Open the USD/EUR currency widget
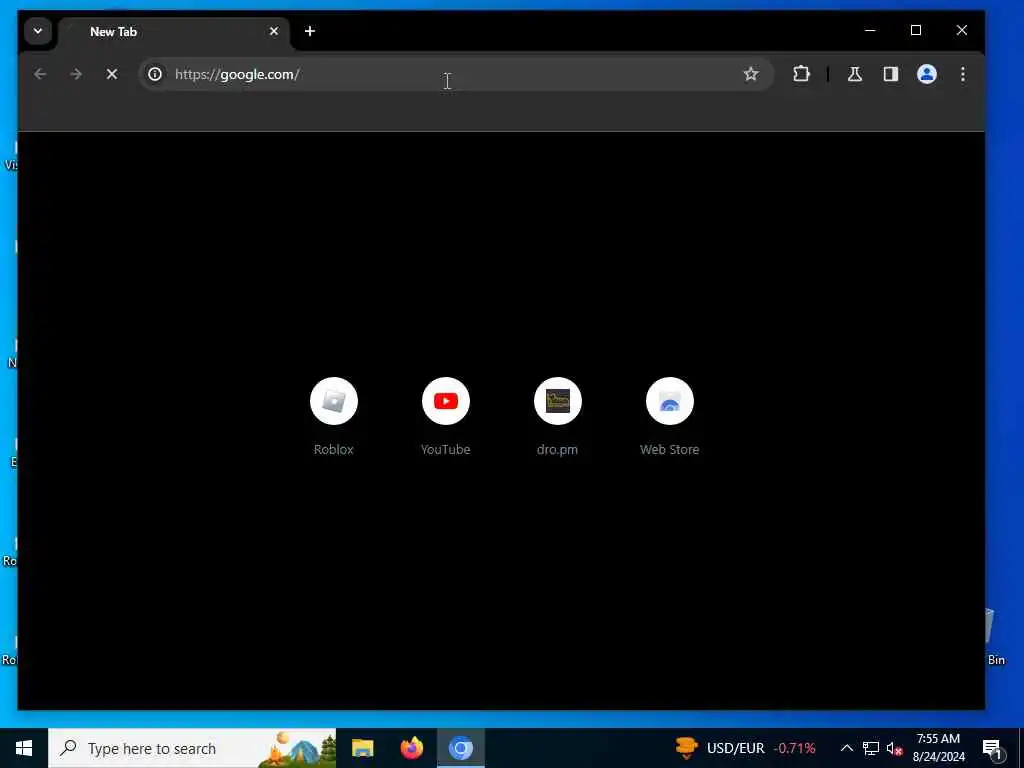This screenshot has height=768, width=1024. (745, 748)
